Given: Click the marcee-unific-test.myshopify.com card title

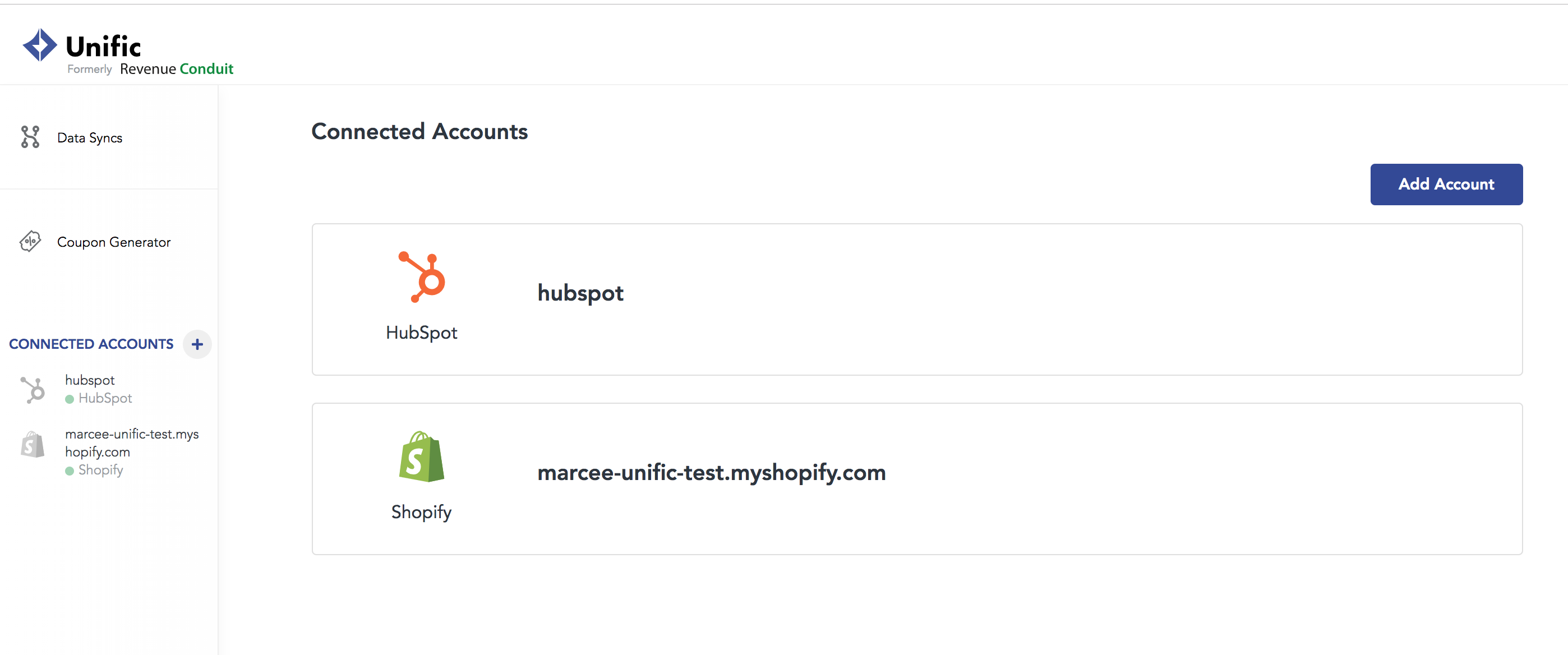Looking at the screenshot, I should point(712,473).
